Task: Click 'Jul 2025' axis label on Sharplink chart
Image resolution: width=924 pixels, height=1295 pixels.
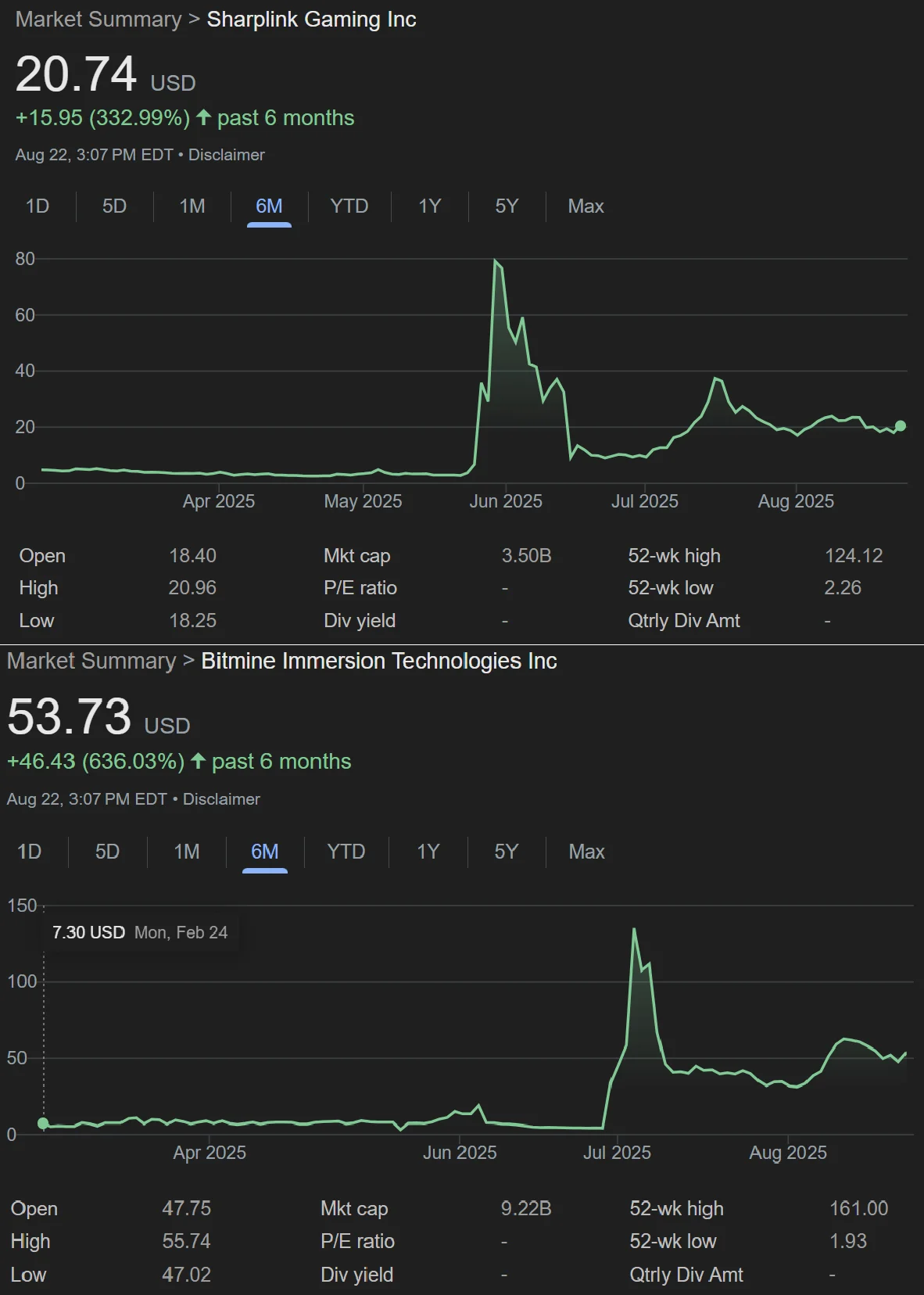Action: point(645,501)
